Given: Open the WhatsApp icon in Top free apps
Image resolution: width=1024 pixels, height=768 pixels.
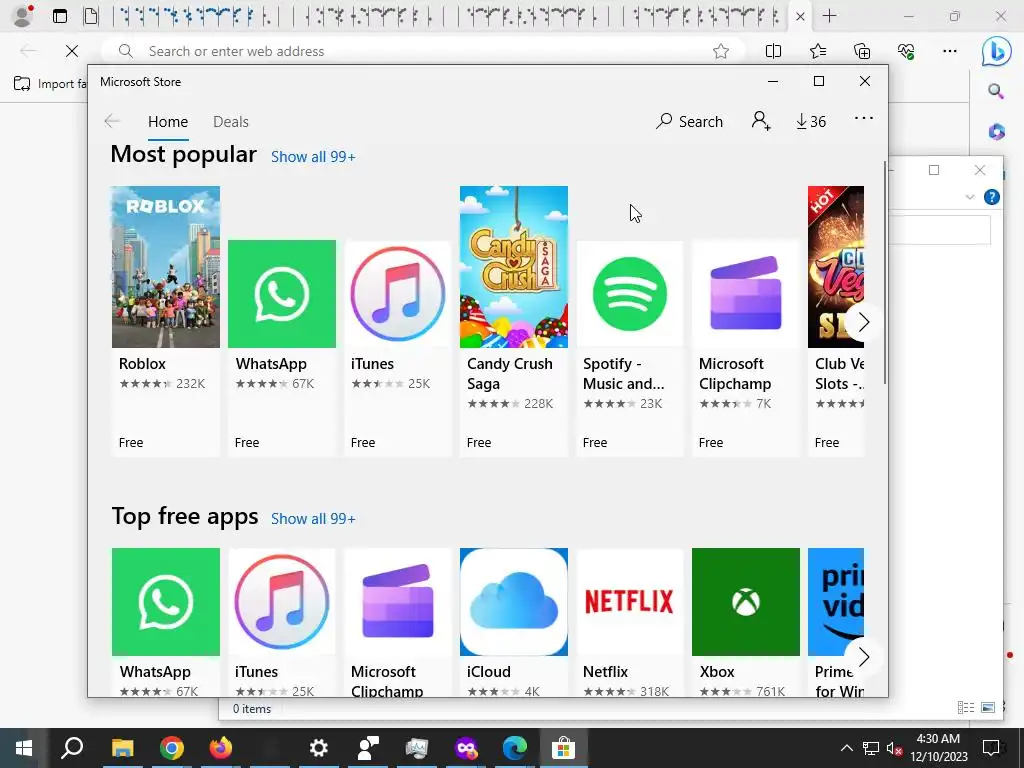Looking at the screenshot, I should click(166, 601).
